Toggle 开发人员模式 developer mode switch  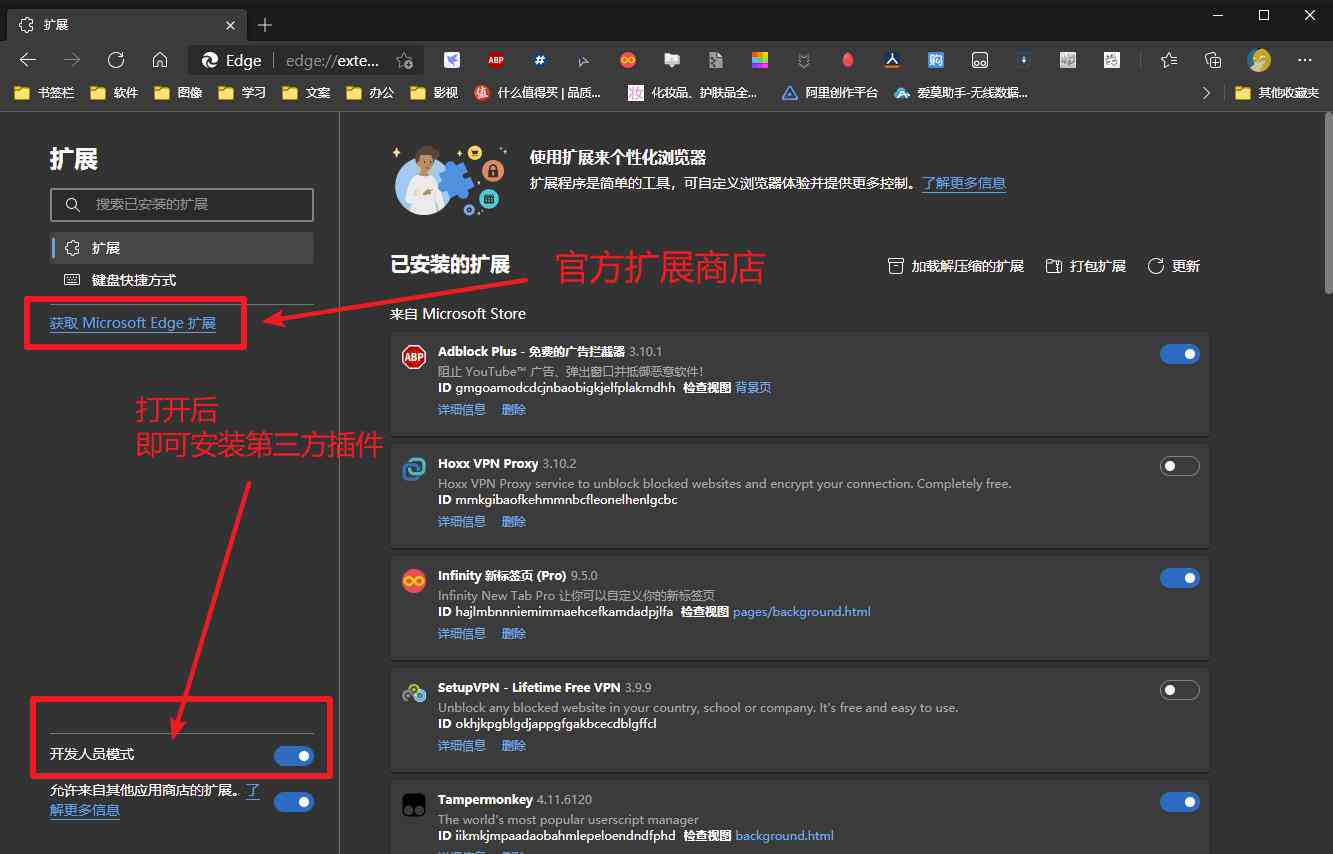pyautogui.click(x=294, y=756)
